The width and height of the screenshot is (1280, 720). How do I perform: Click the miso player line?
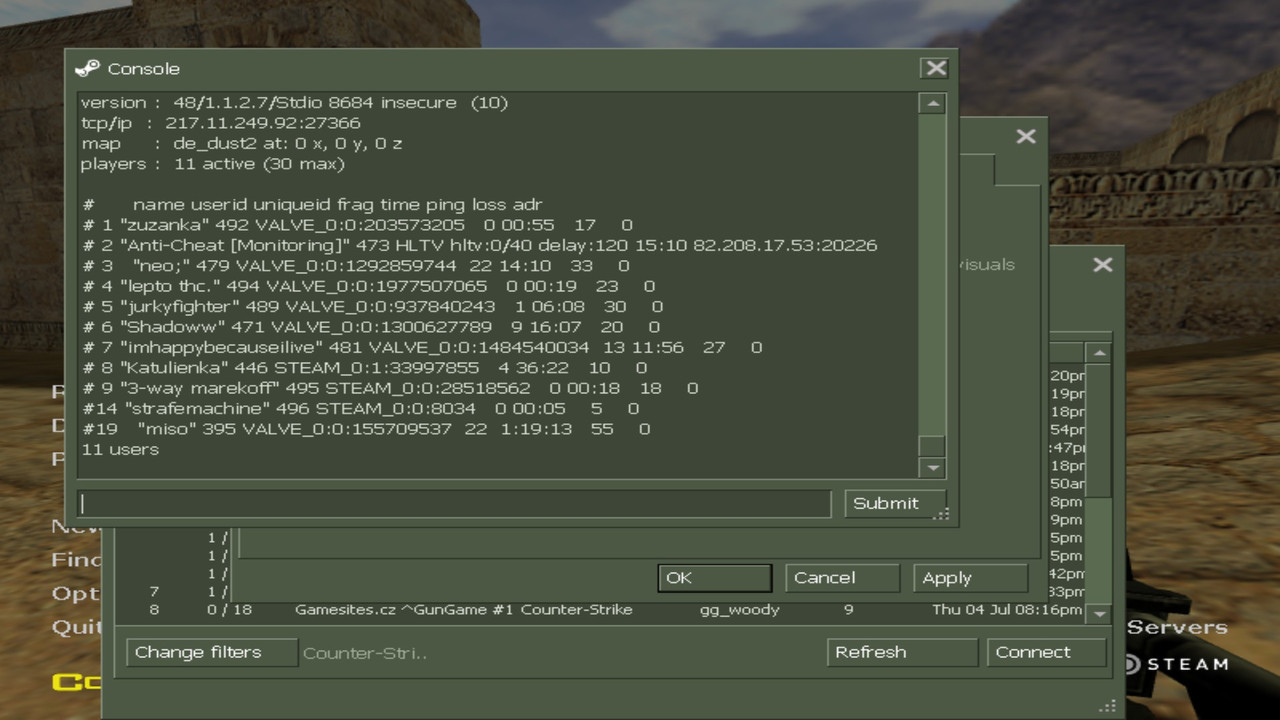(366, 429)
